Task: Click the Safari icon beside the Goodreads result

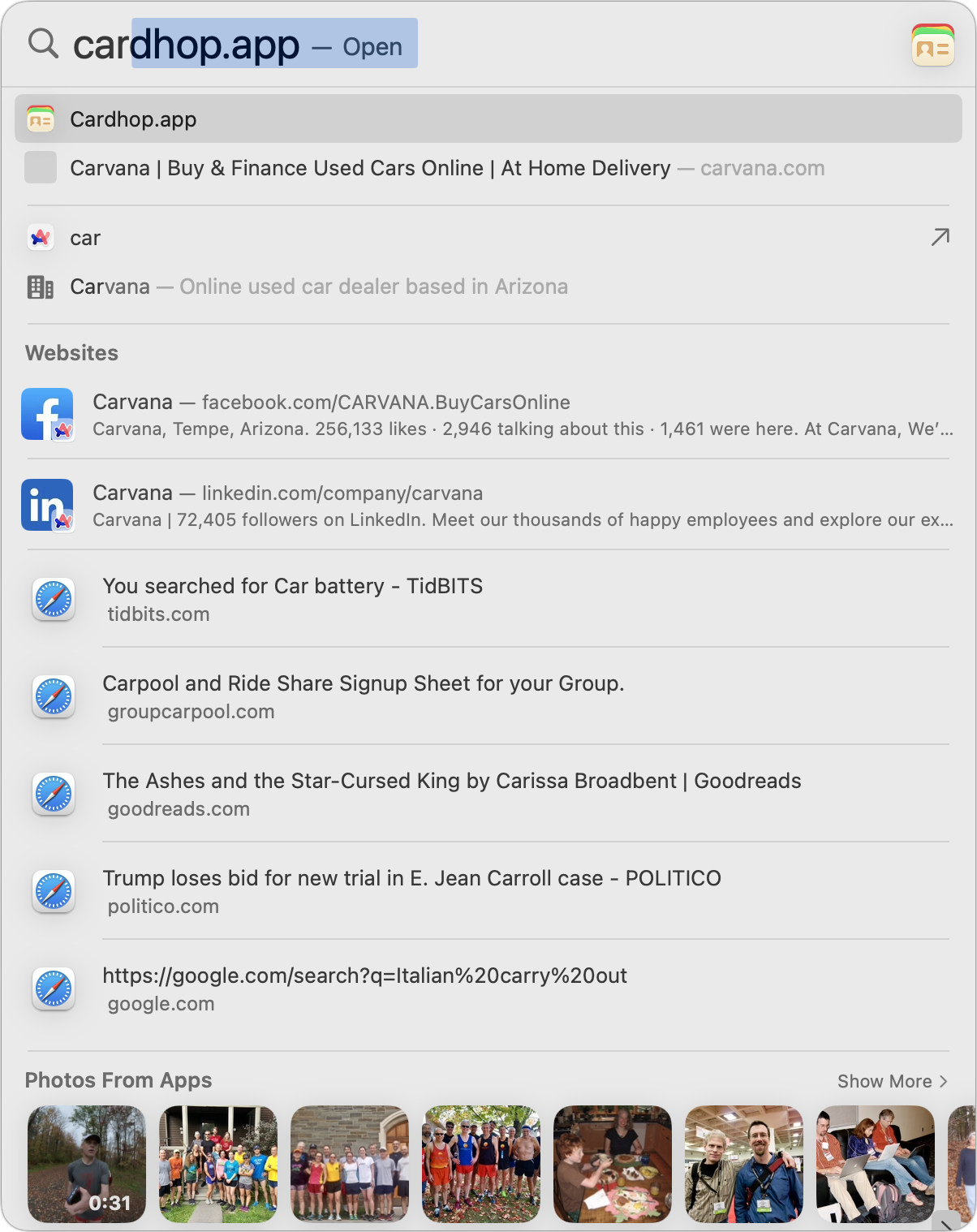Action: pos(54,794)
